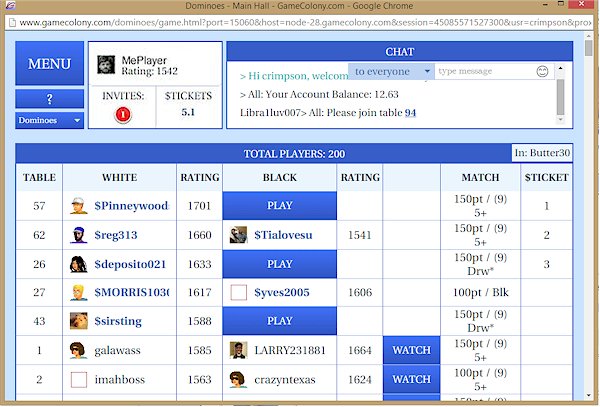Click the page scroll down arrow
The width and height of the screenshot is (600, 407).
click(x=589, y=396)
